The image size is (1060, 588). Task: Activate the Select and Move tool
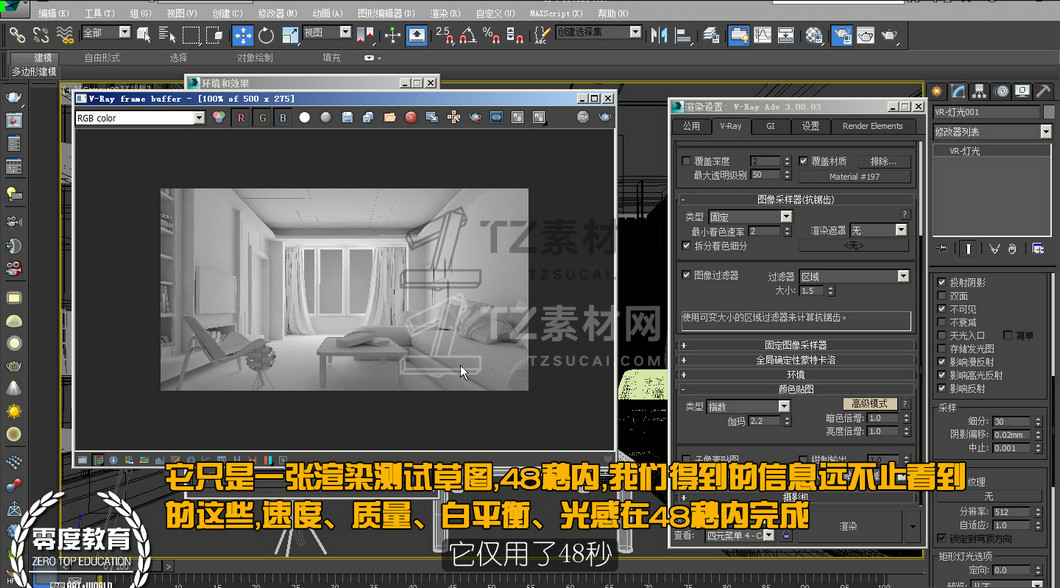243,35
